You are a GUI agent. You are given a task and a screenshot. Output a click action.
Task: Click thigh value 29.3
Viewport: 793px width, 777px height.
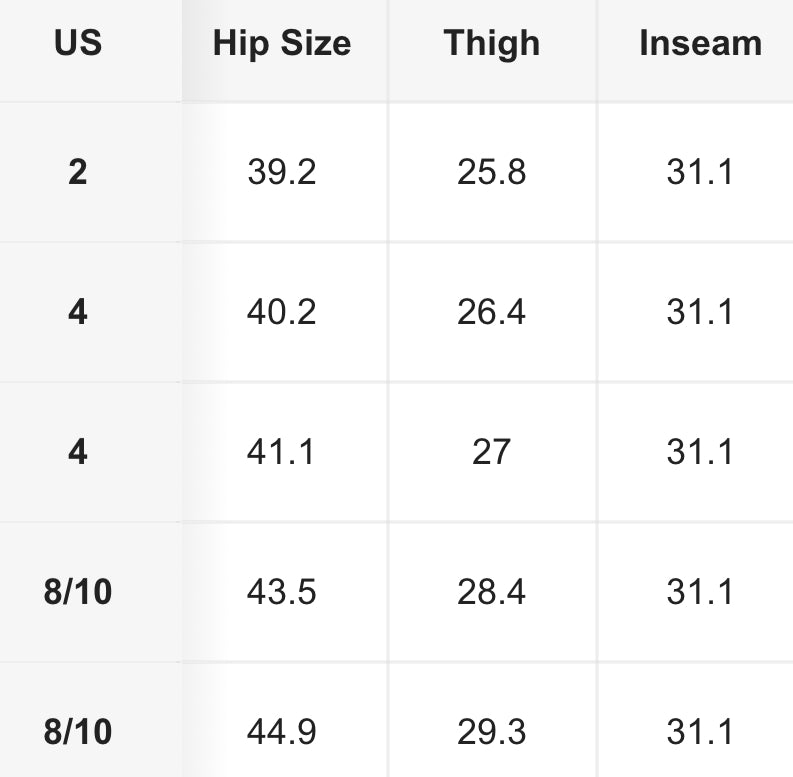click(x=491, y=732)
